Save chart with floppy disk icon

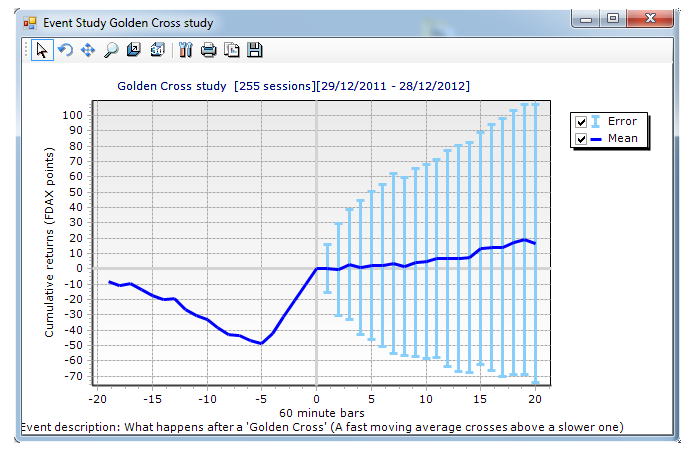click(254, 50)
